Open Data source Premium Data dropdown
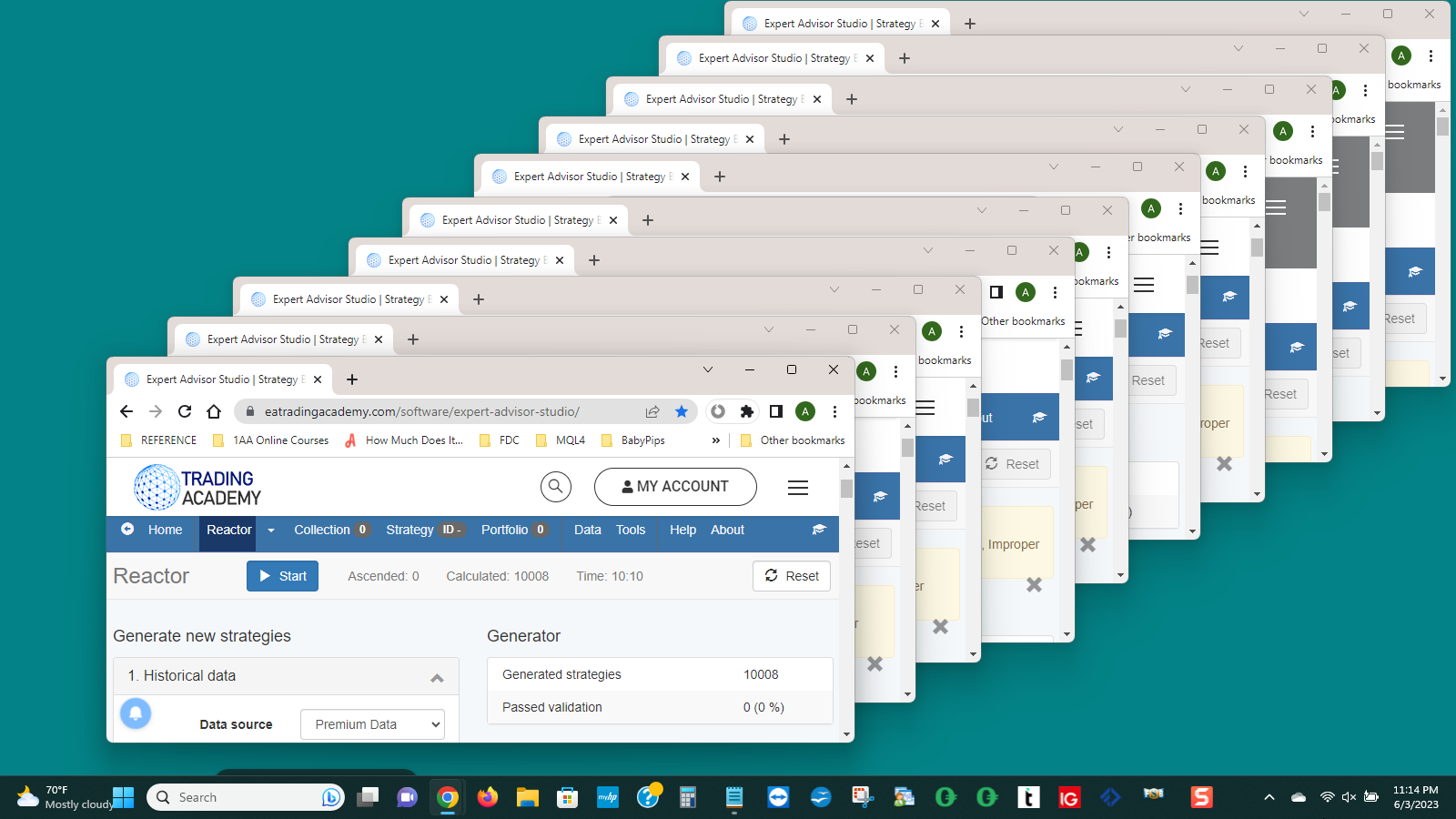This screenshot has height=819, width=1456. (372, 724)
